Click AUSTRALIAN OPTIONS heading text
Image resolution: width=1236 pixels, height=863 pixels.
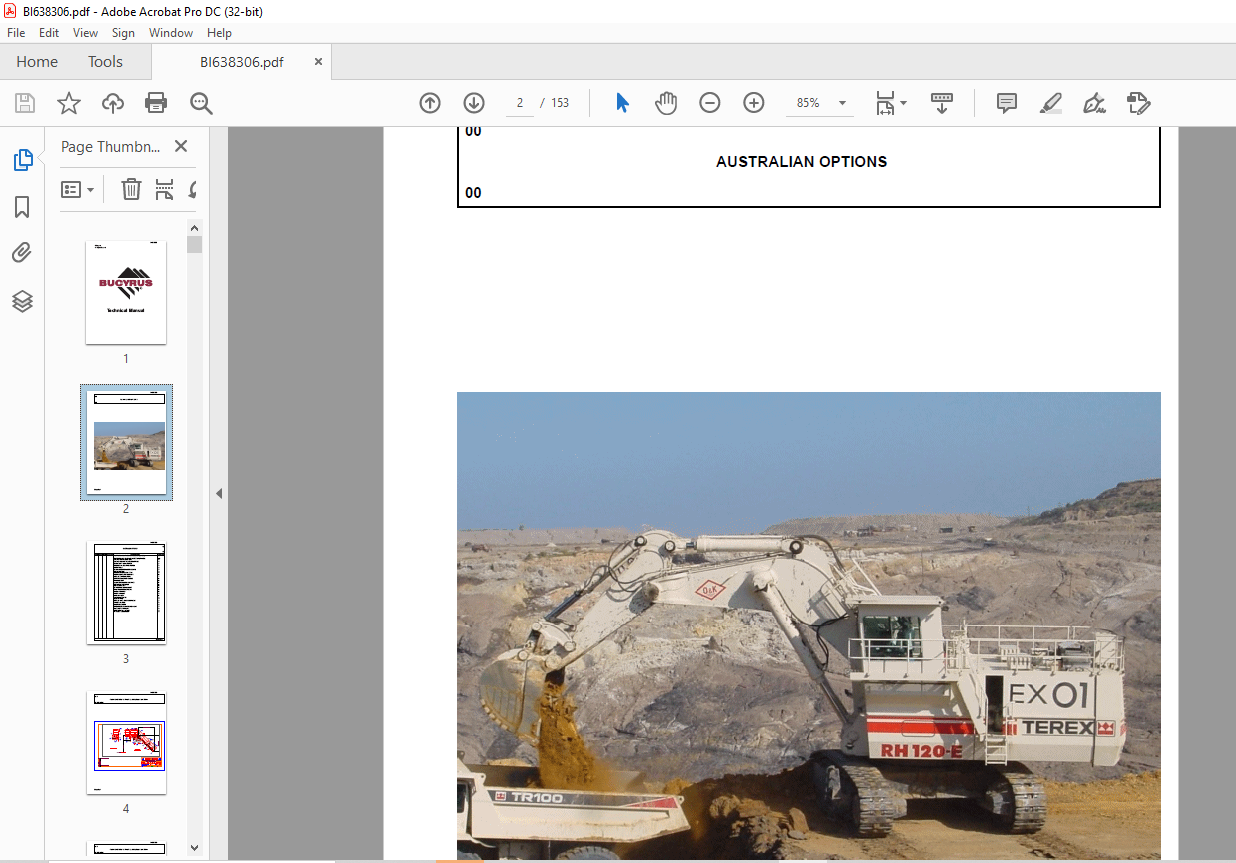(802, 161)
